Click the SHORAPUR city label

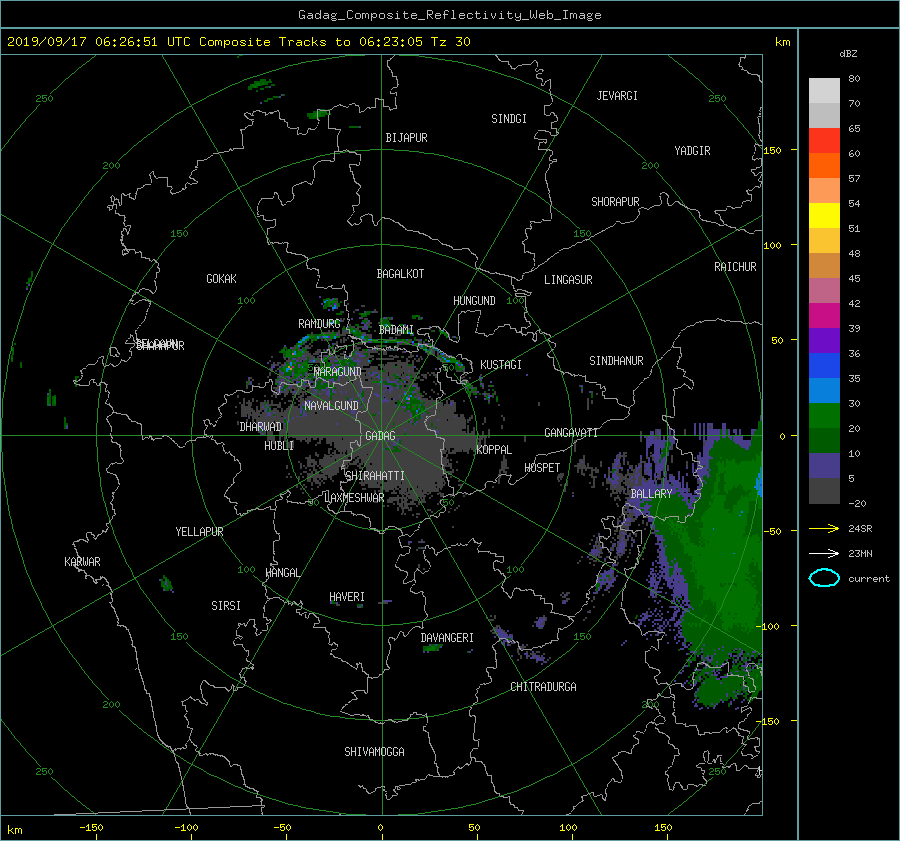[x=615, y=202]
